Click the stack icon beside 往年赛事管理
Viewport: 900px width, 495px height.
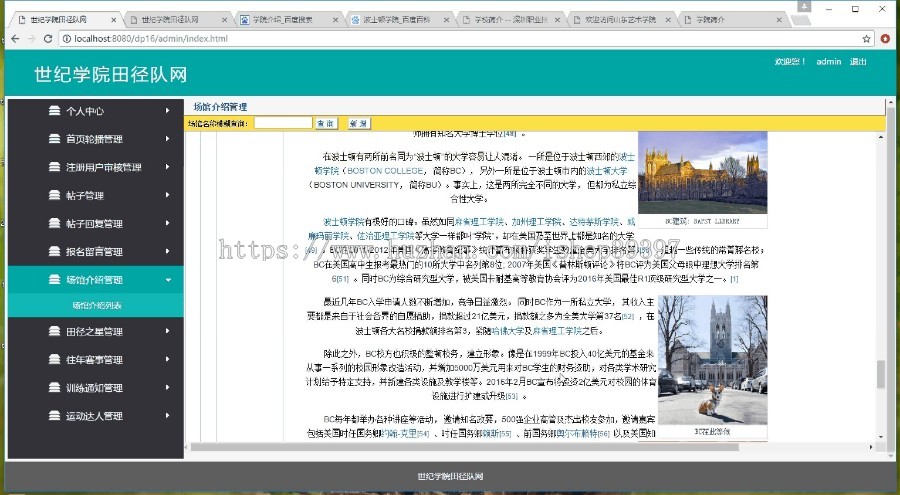(55, 359)
